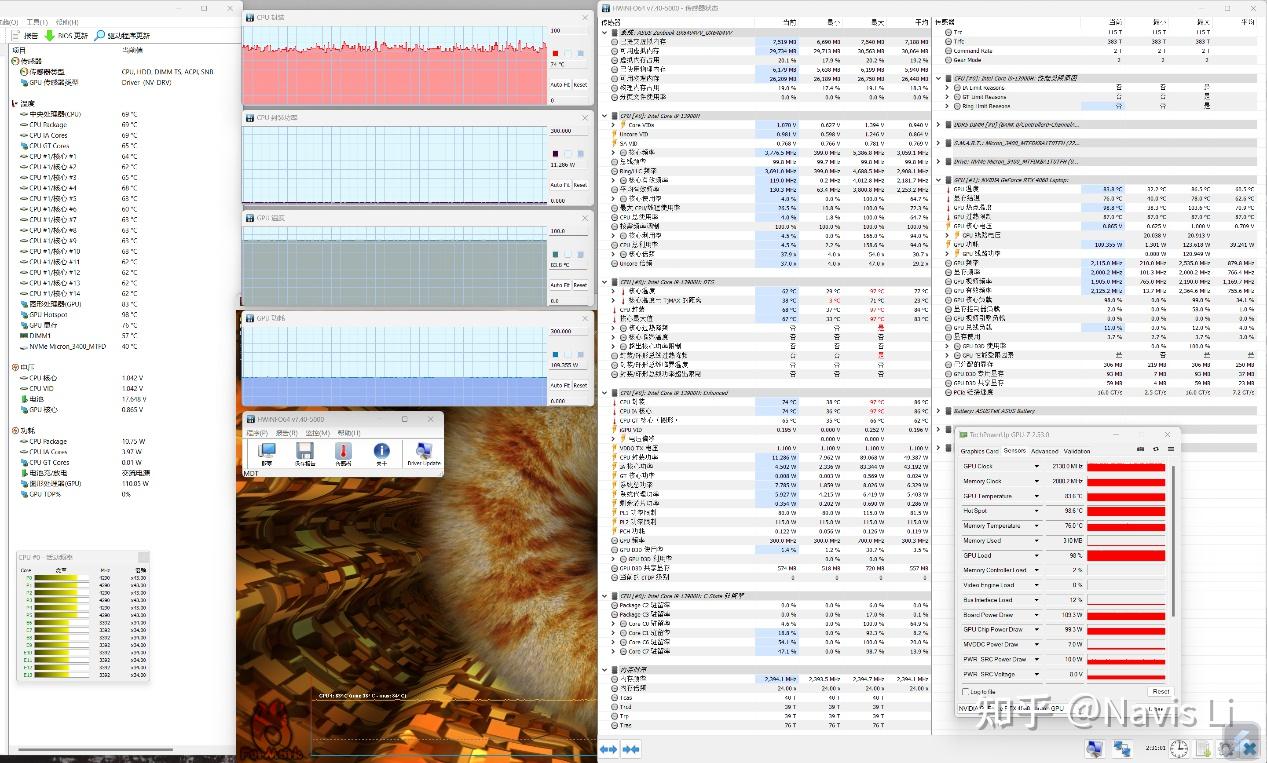Click the Sensors thermometer icon in HWiNFO64

[343, 451]
